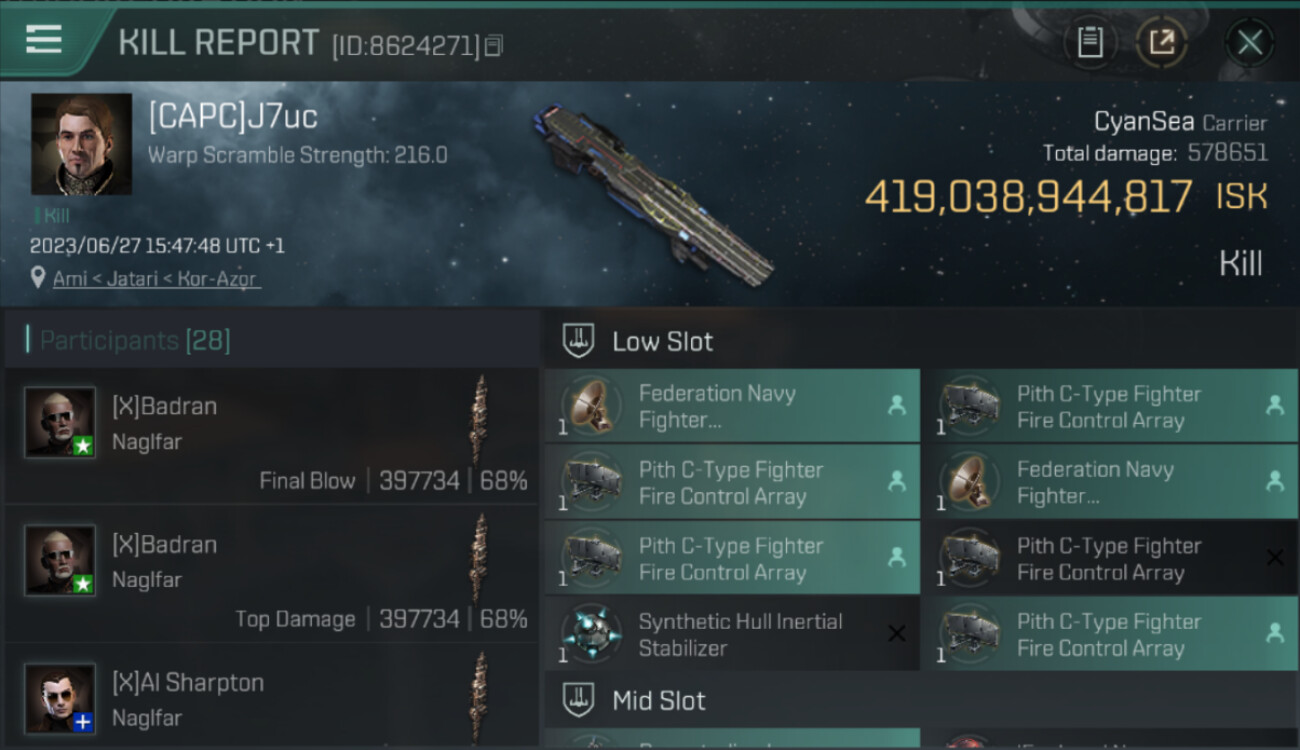The width and height of the screenshot is (1300, 750).
Task: Select the Low Slot section header
Action: [x=662, y=342]
